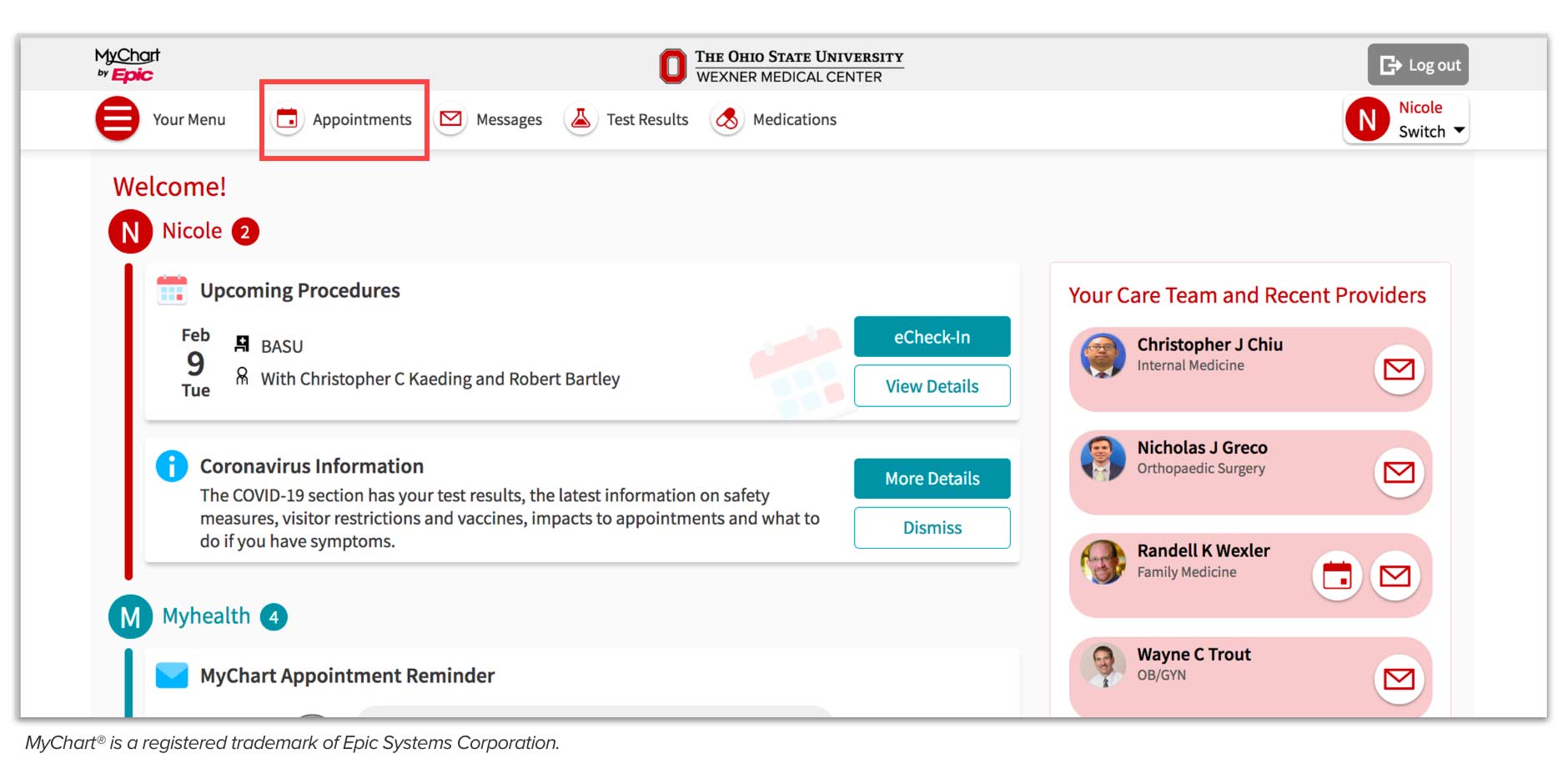
Task: Click the MyChart Appointment Reminder envelope icon
Action: click(x=172, y=675)
